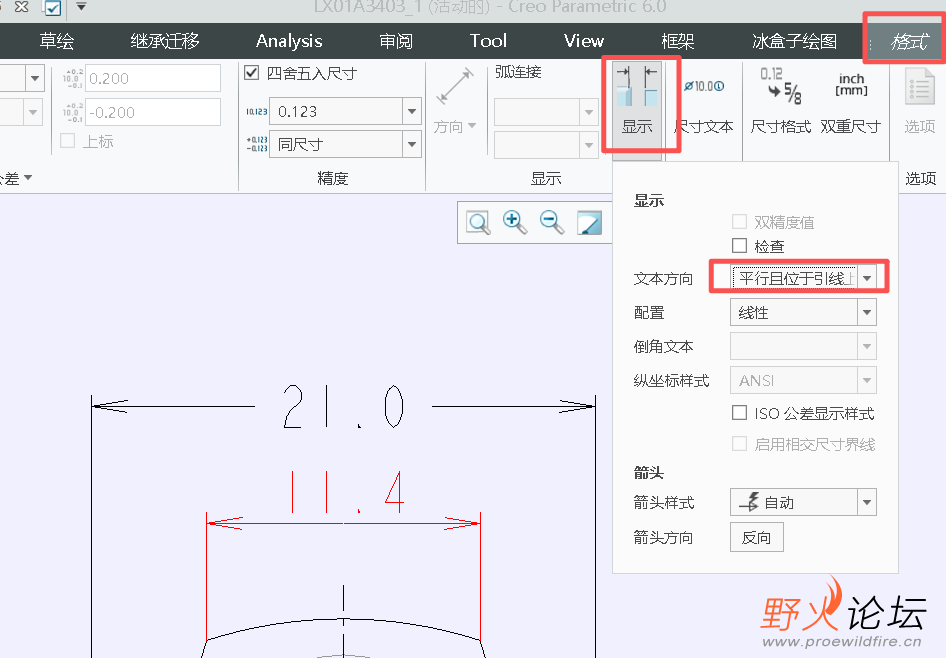Image resolution: width=946 pixels, height=658 pixels.
Task: Click the repaint diagonal icon in canvas toolbar
Action: point(589,222)
